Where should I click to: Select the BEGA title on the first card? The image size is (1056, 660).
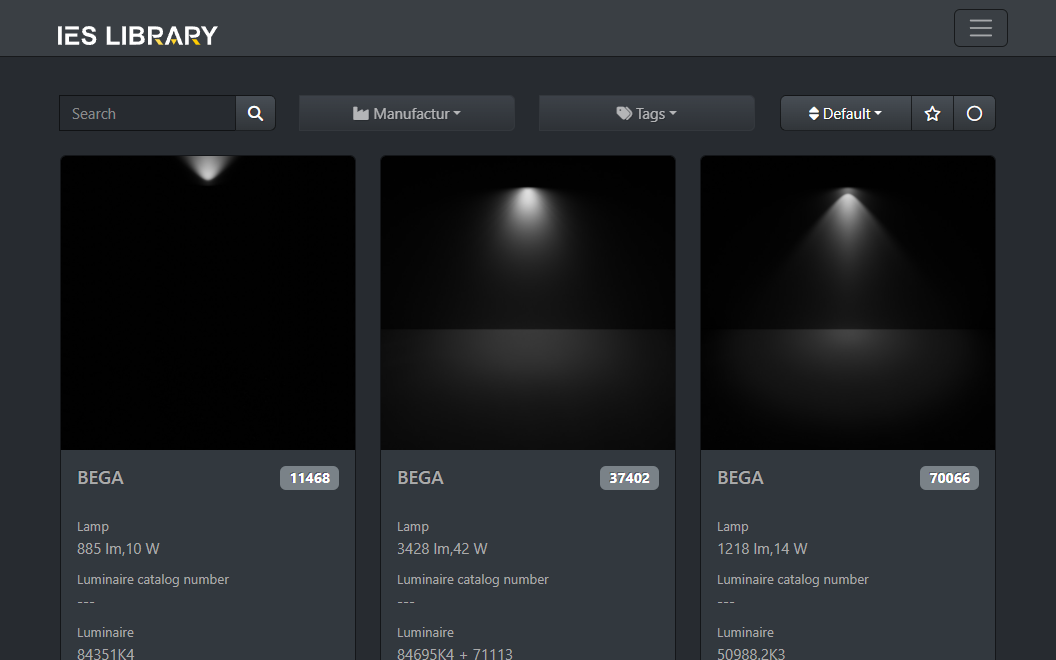101,478
